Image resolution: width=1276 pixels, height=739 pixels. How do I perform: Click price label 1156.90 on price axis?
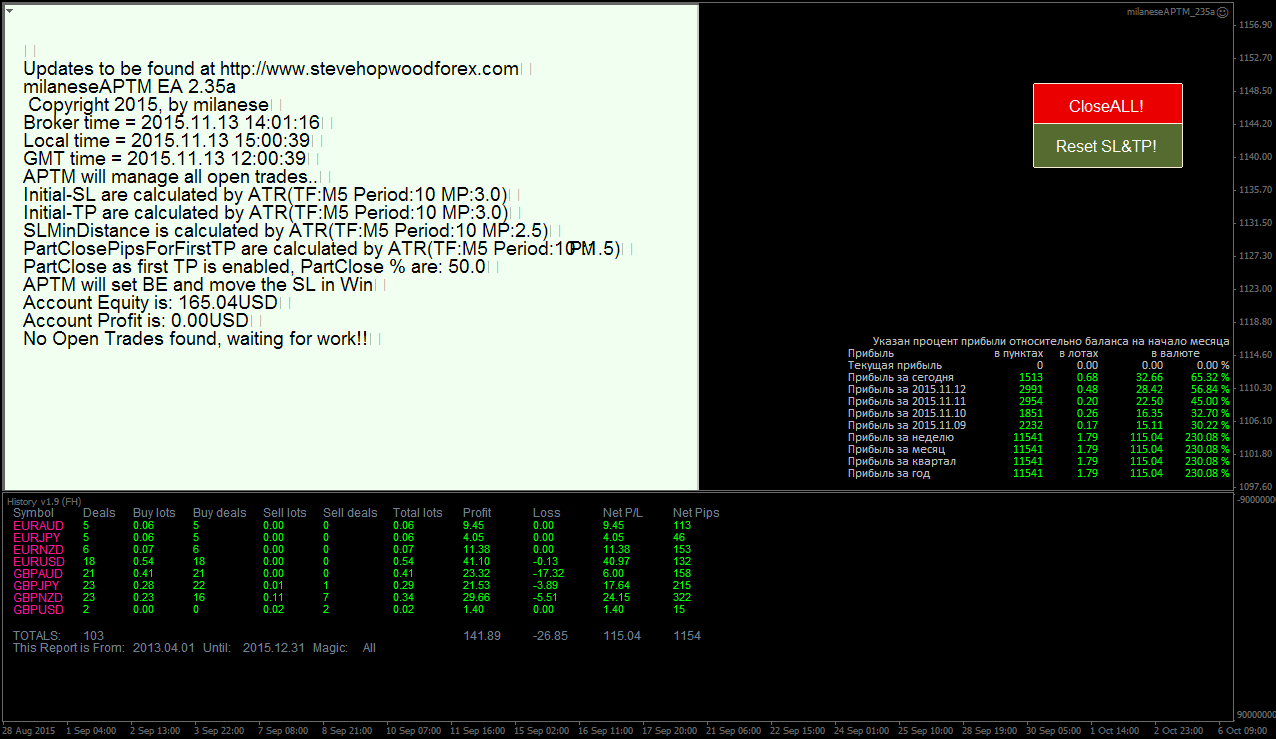[1253, 26]
